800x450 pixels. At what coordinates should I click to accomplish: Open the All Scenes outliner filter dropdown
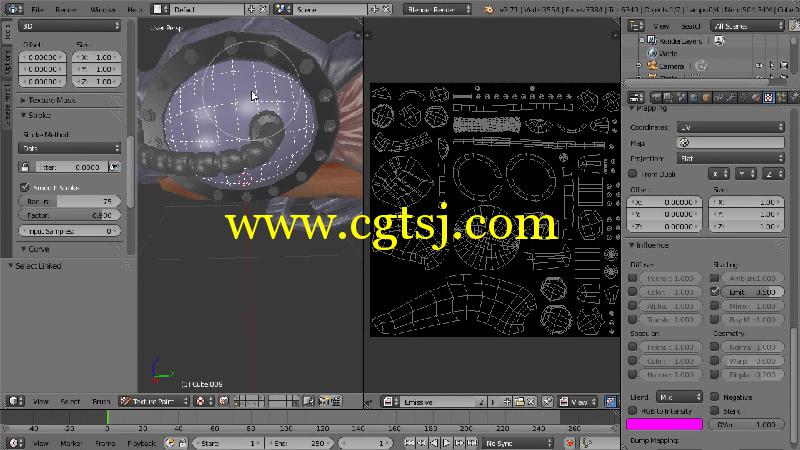click(x=748, y=26)
